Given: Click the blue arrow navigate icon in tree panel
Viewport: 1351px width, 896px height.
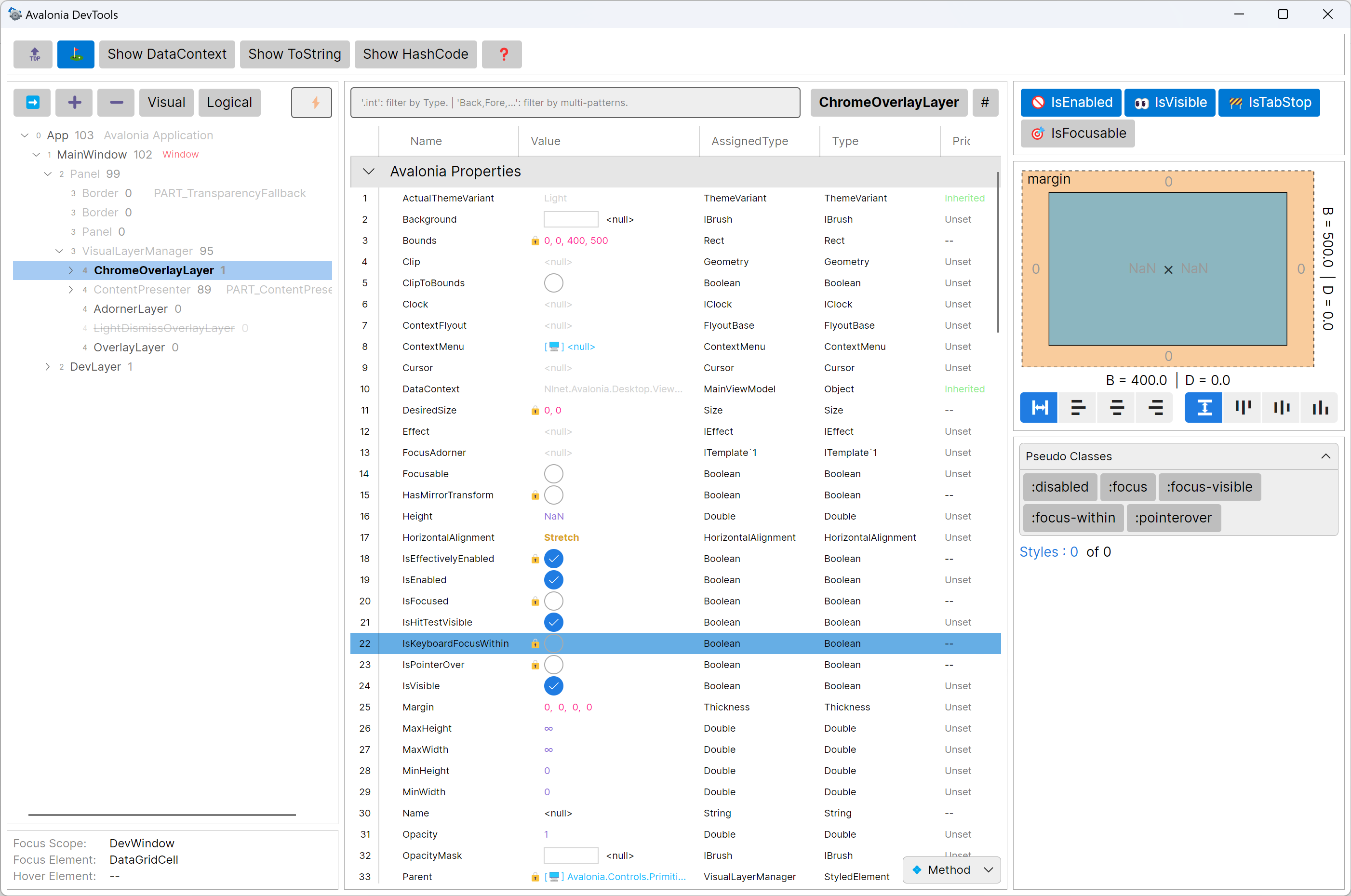Looking at the screenshot, I should click(x=33, y=102).
